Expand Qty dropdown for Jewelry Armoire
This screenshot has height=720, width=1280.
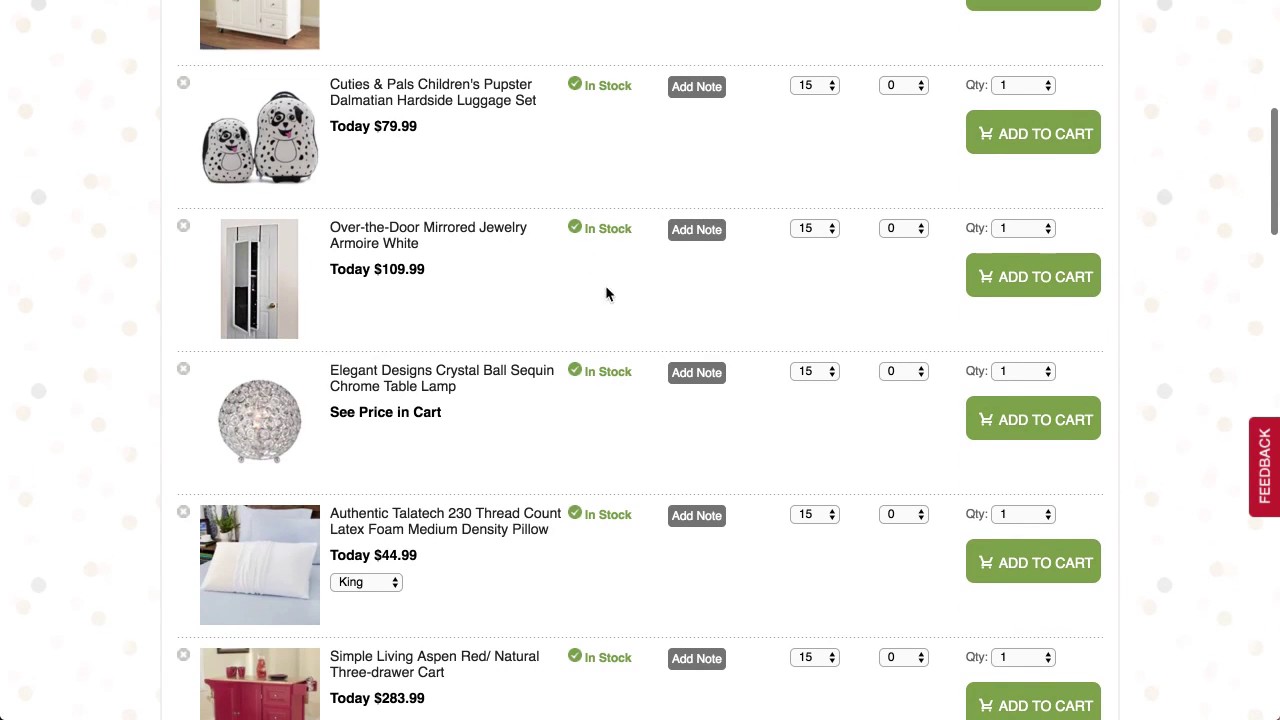click(x=1023, y=229)
